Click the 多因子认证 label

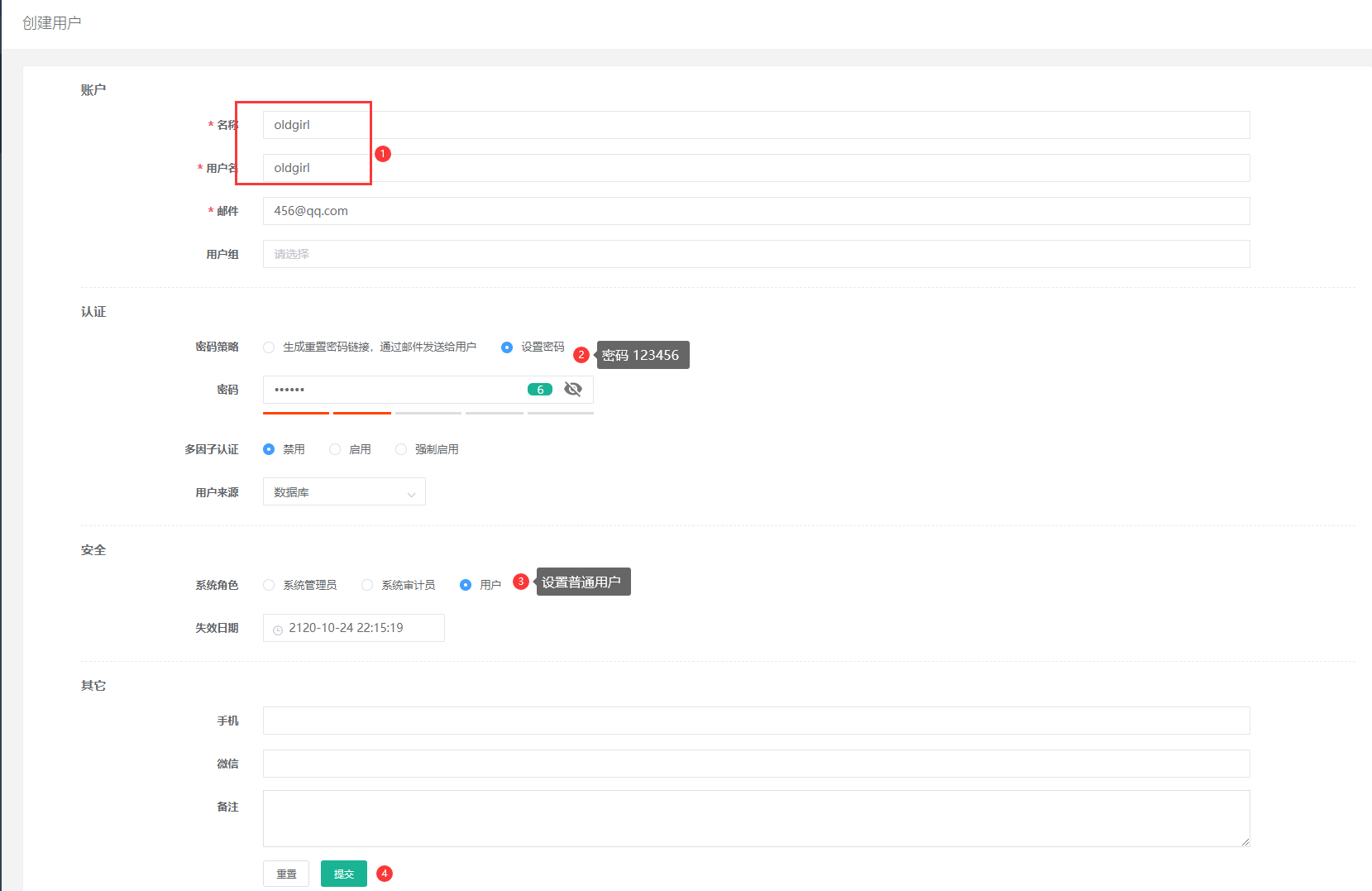click(212, 449)
